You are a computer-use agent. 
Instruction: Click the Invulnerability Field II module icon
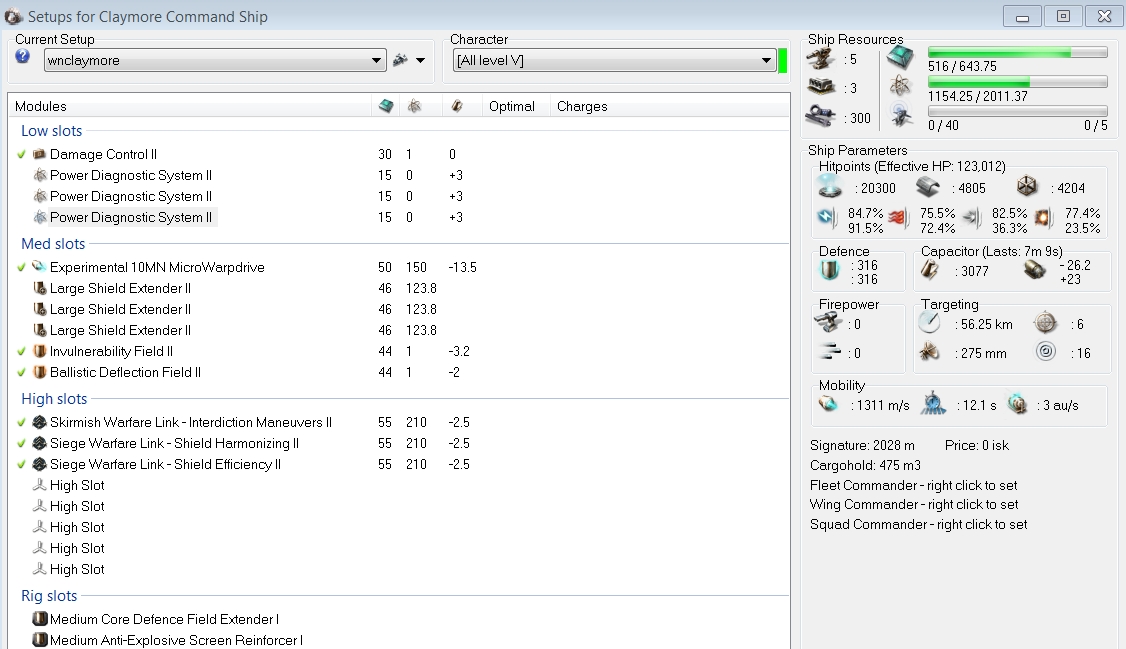pos(40,351)
